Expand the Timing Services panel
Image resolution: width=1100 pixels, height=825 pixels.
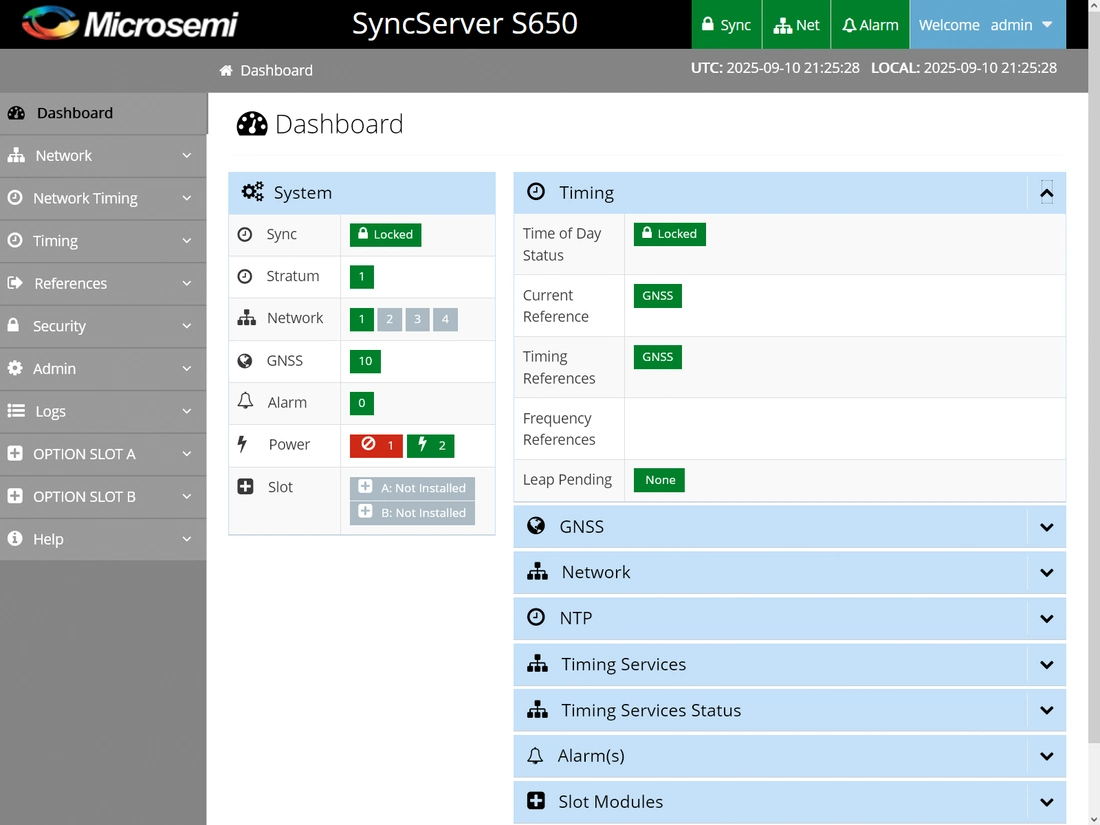(1047, 664)
